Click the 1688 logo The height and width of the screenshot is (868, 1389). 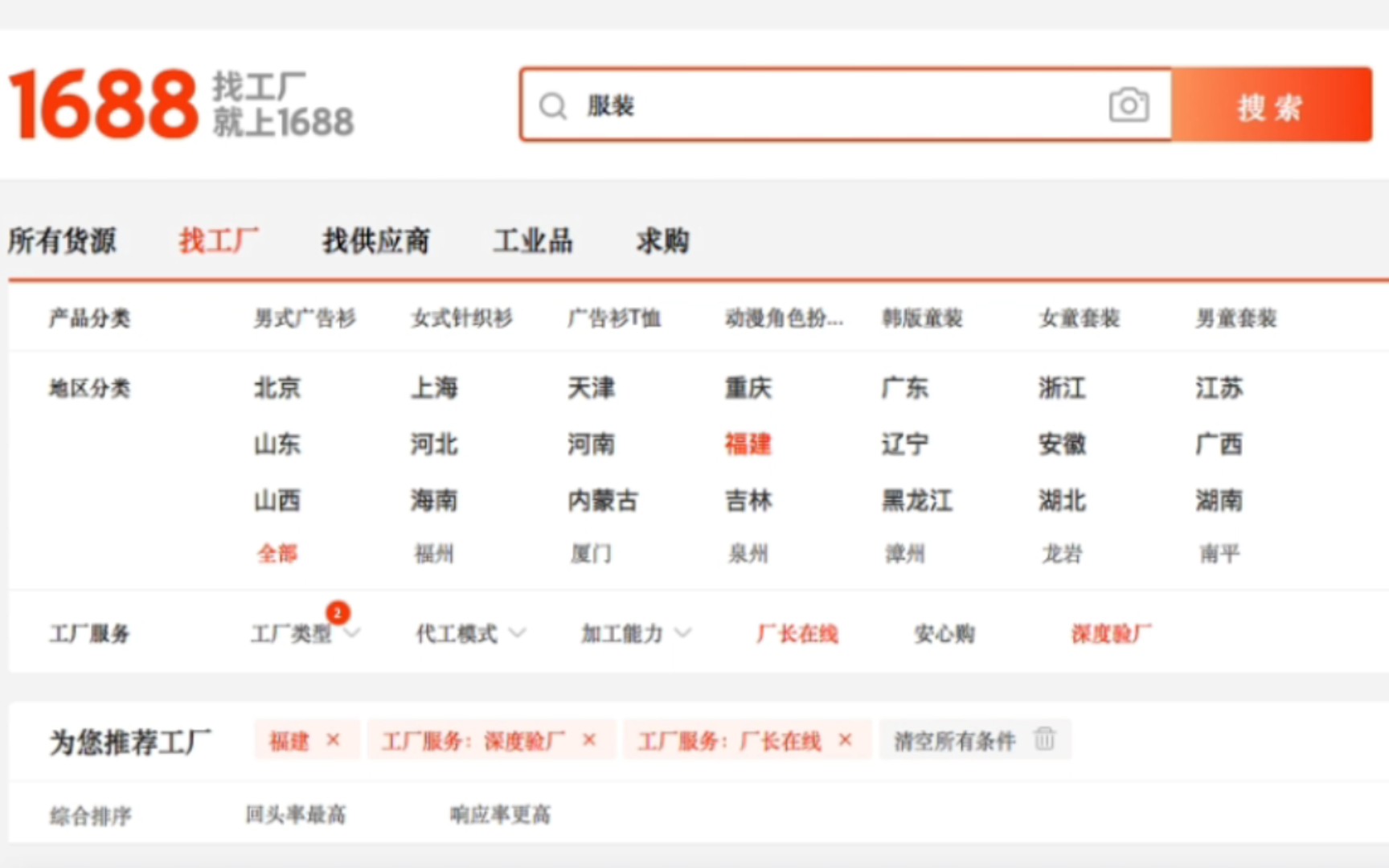point(103,104)
